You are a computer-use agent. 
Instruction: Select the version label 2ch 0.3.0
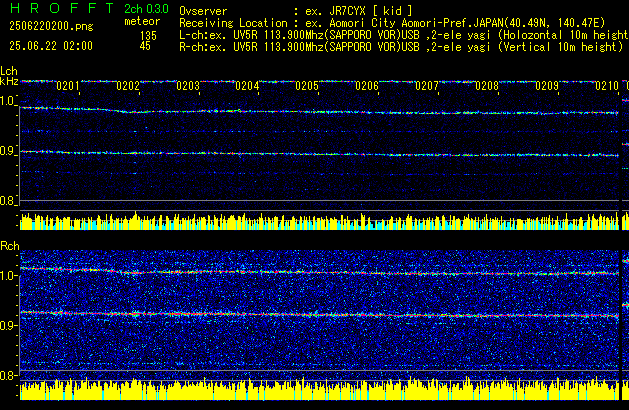(146, 9)
